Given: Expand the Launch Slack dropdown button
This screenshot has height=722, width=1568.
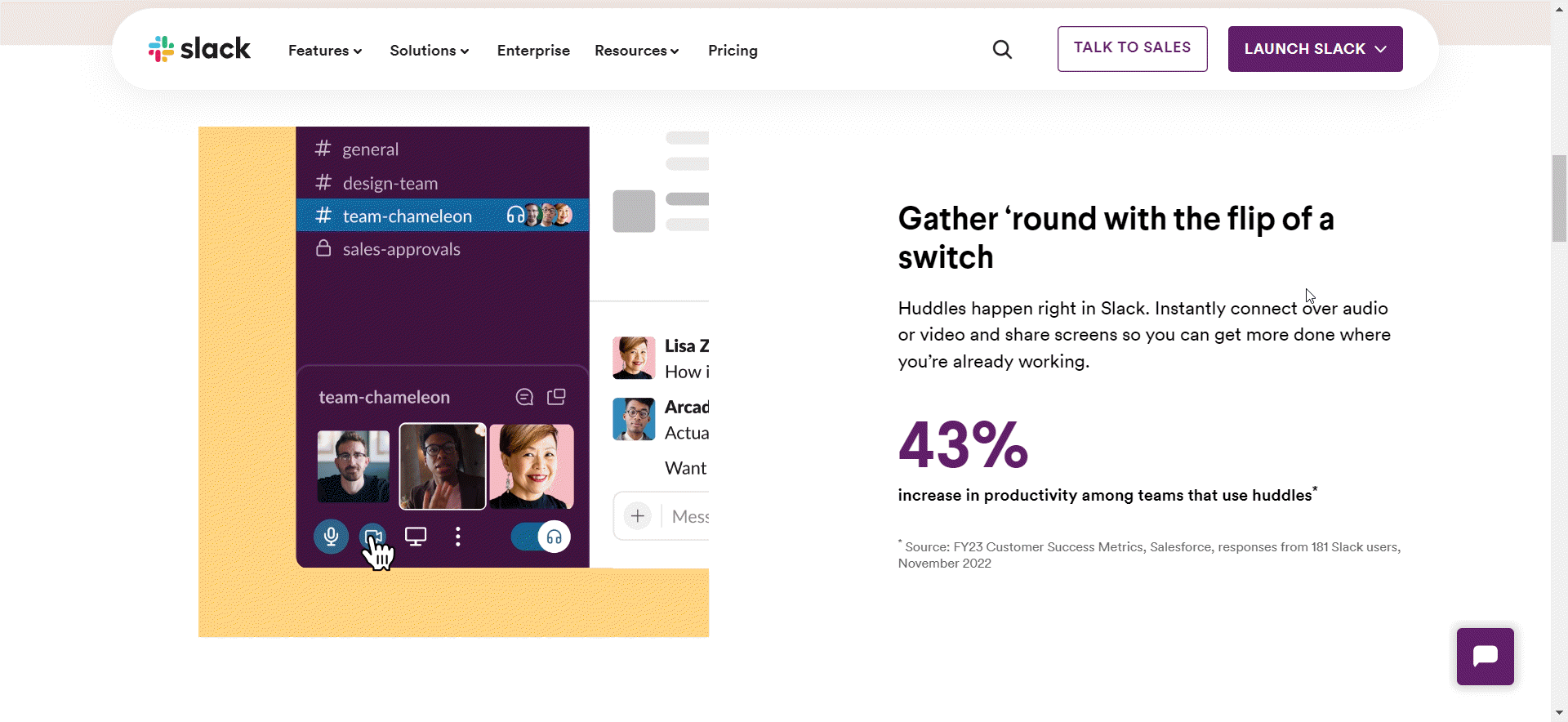Looking at the screenshot, I should point(1315,49).
